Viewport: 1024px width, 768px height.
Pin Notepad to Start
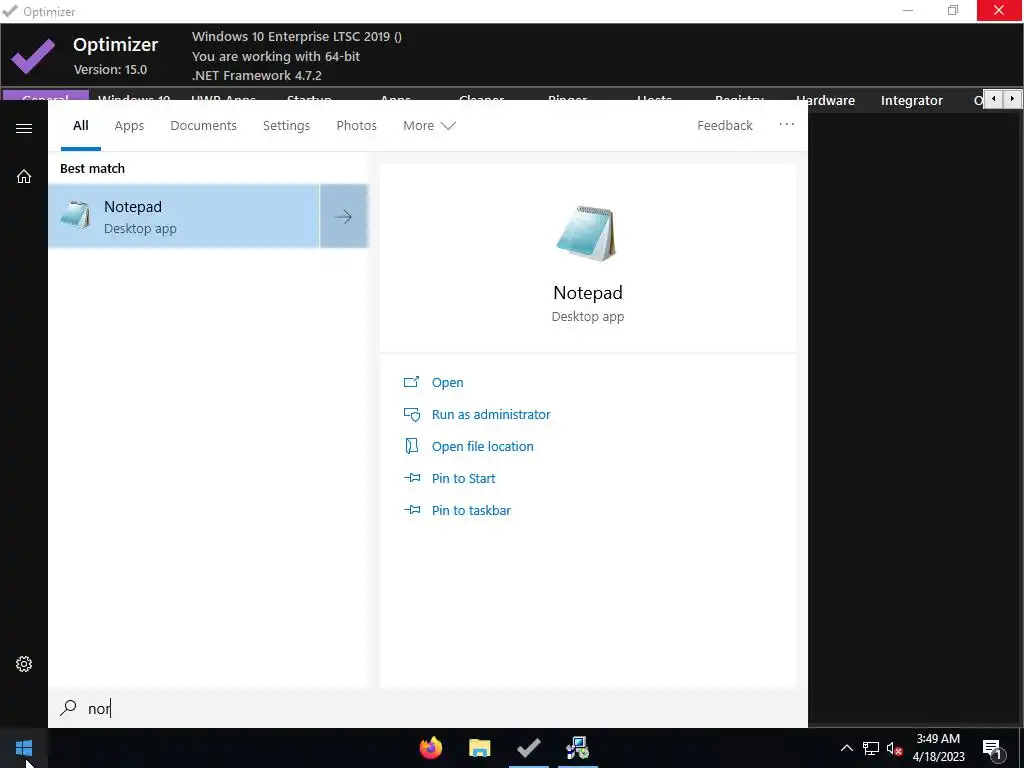463,479
